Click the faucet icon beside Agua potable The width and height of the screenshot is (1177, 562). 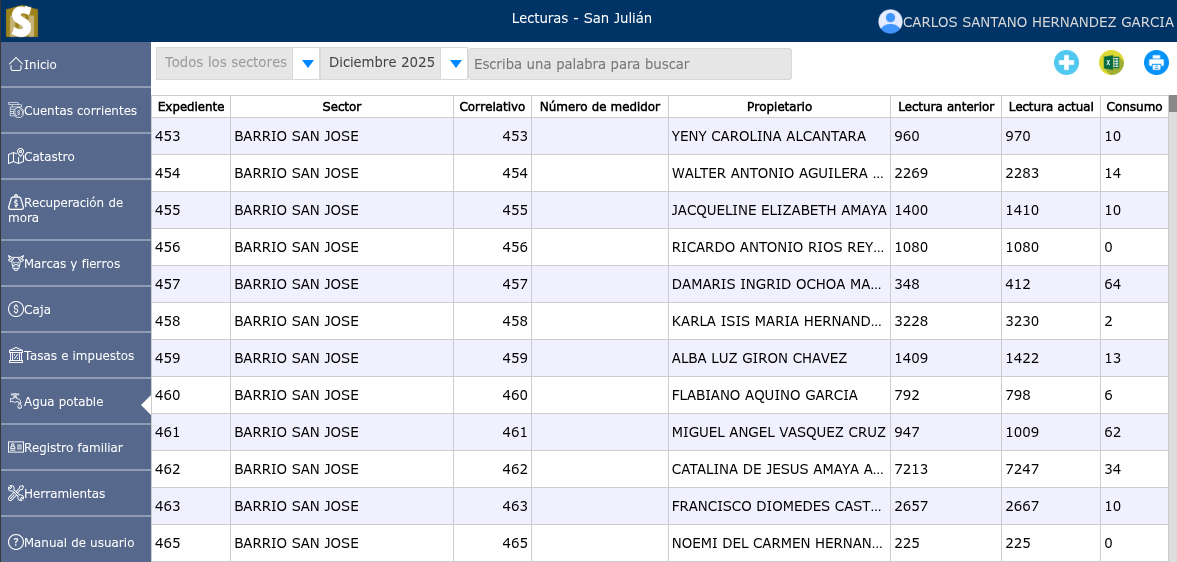(16, 401)
